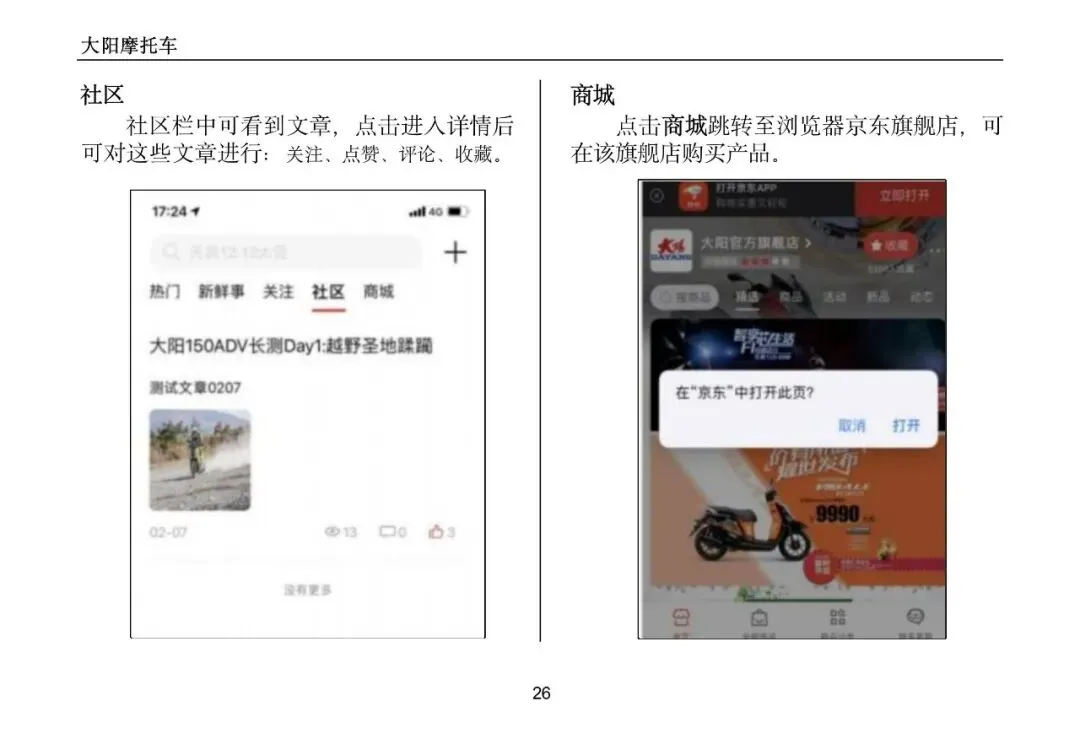Tap the shopping bag icon in the bottom bar

click(759, 618)
